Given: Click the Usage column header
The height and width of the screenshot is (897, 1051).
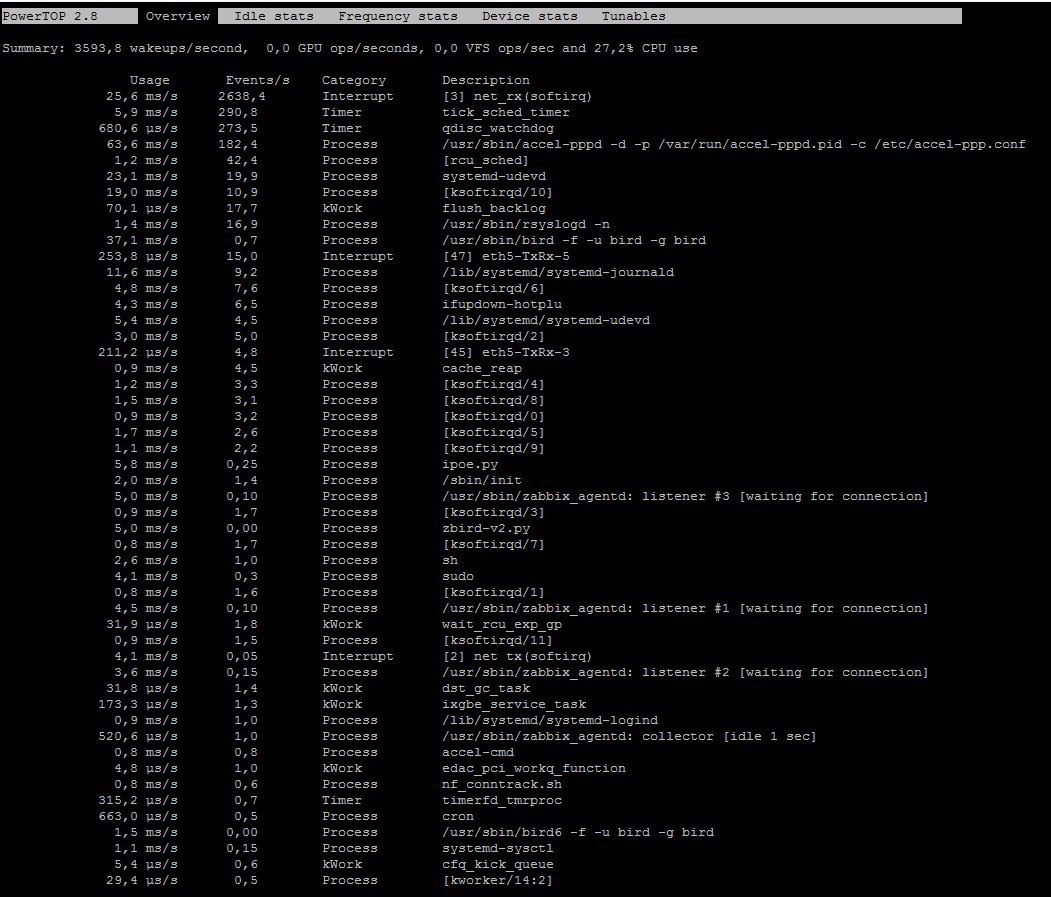Looking at the screenshot, I should [149, 80].
